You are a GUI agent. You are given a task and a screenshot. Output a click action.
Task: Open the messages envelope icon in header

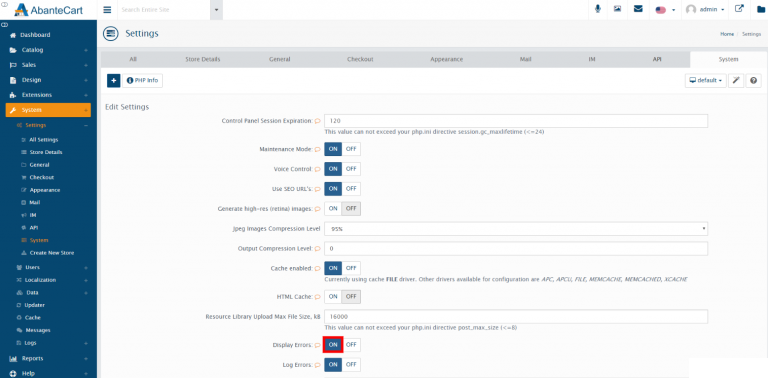coord(638,9)
